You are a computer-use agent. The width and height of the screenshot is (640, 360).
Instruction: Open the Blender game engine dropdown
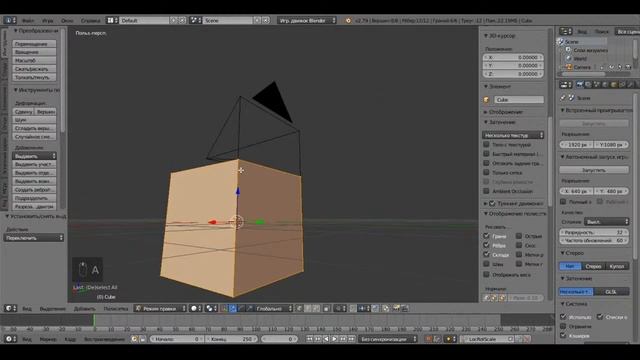(307, 20)
